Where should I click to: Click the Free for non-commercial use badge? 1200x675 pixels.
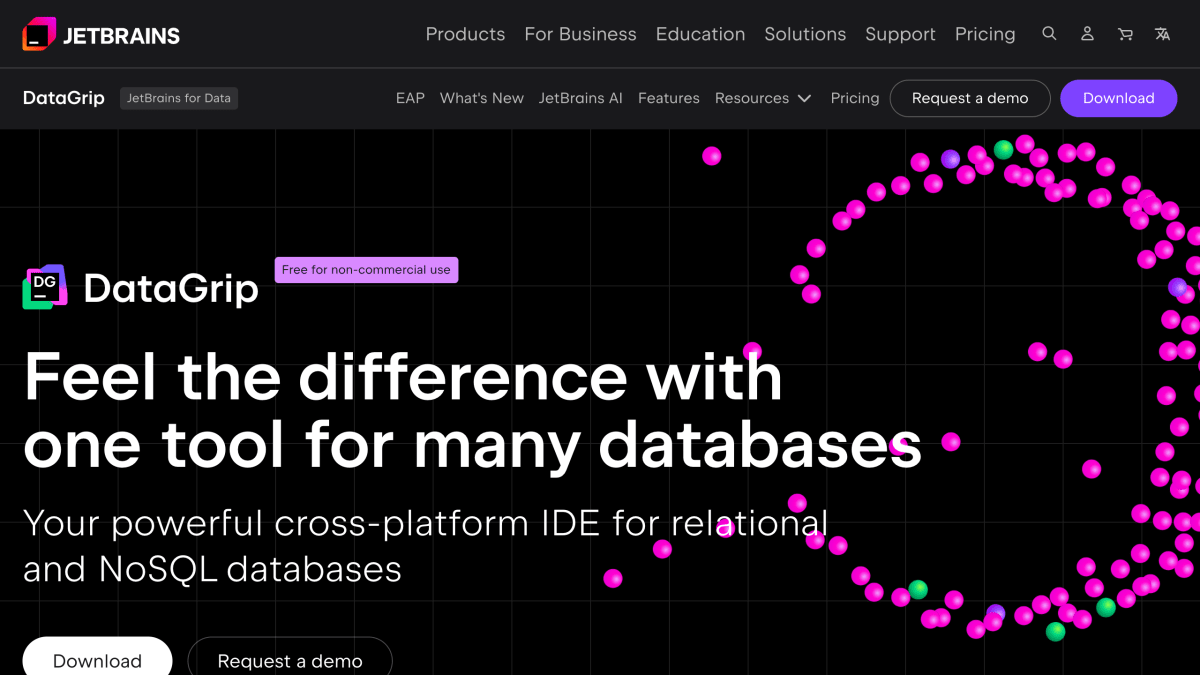point(366,270)
